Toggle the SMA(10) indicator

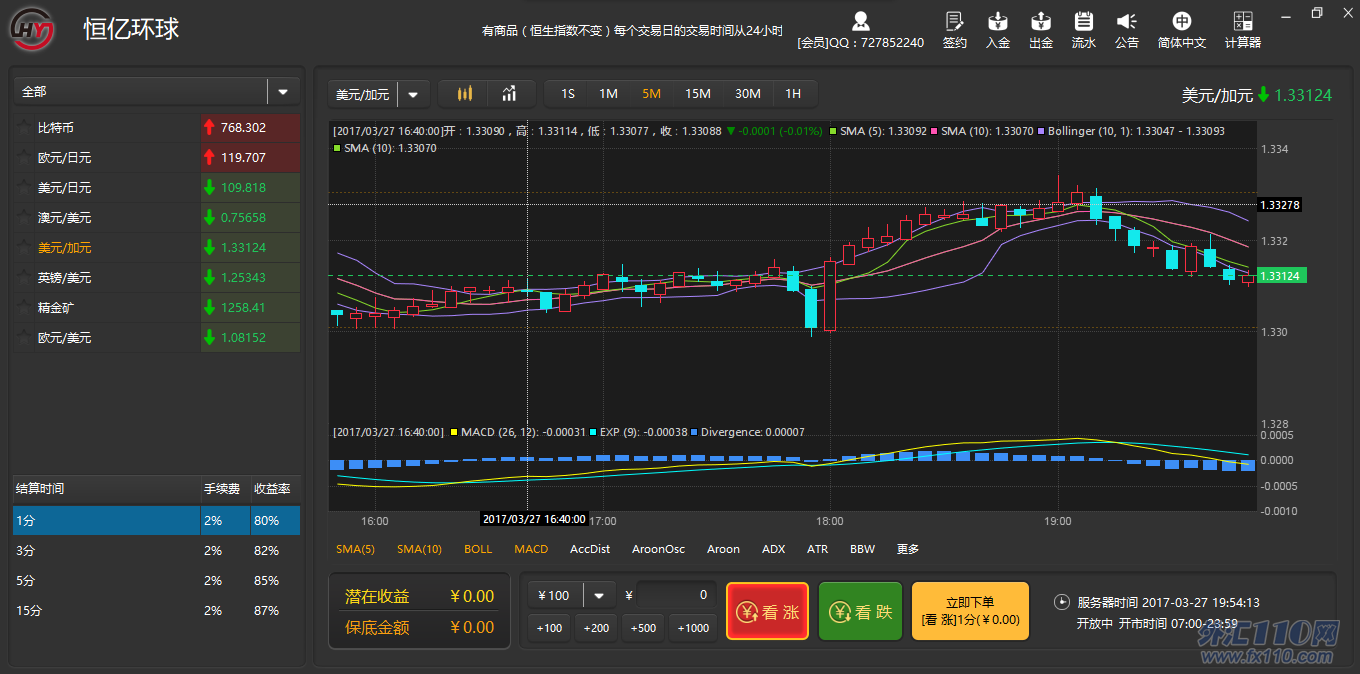click(419, 549)
